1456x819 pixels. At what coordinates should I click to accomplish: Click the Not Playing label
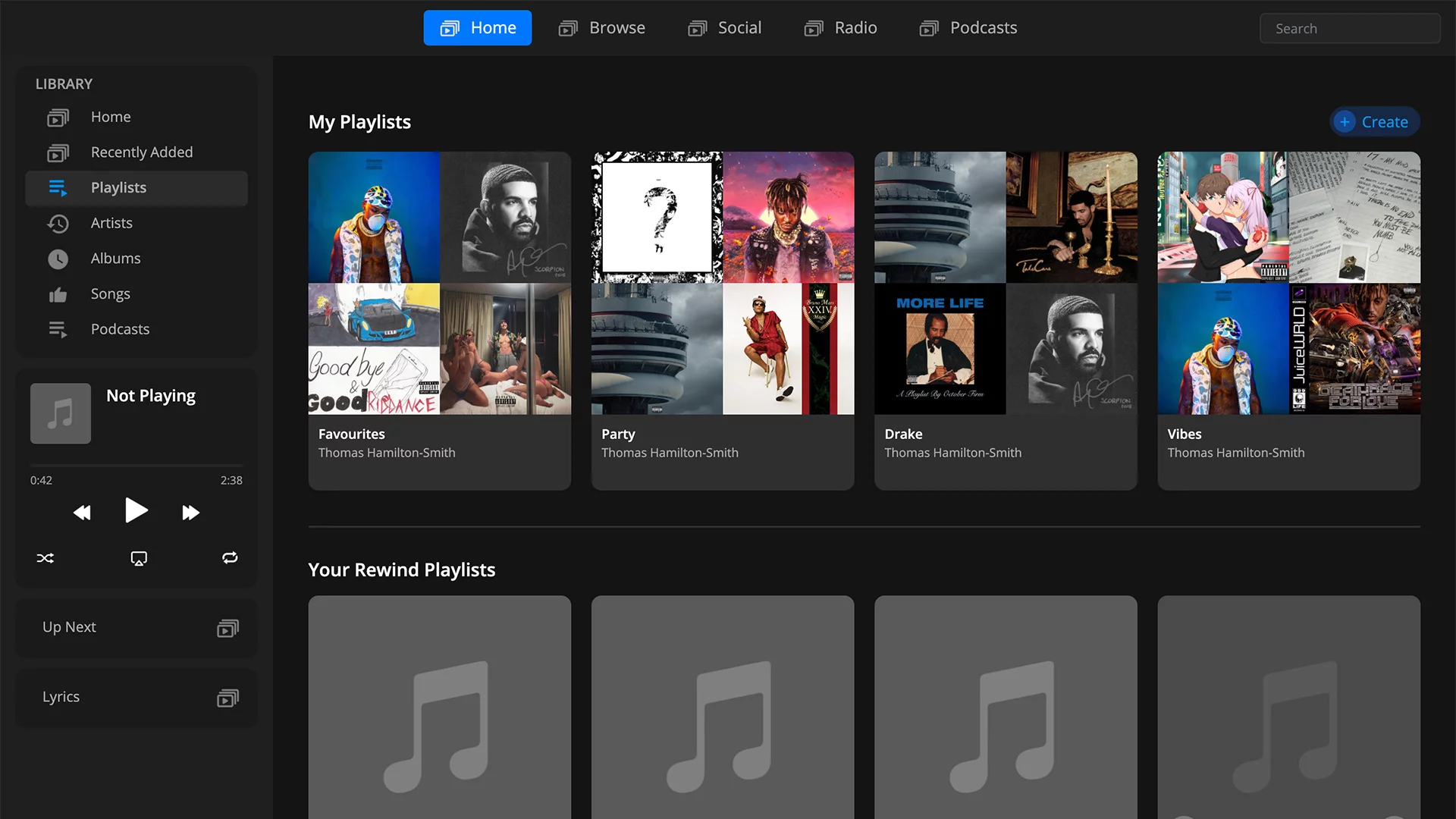pyautogui.click(x=151, y=396)
